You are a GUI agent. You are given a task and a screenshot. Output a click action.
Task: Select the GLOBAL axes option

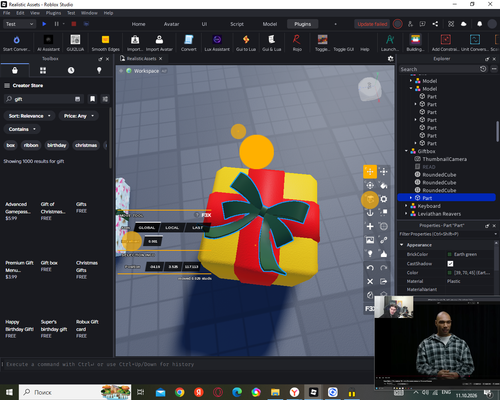[x=147, y=228]
